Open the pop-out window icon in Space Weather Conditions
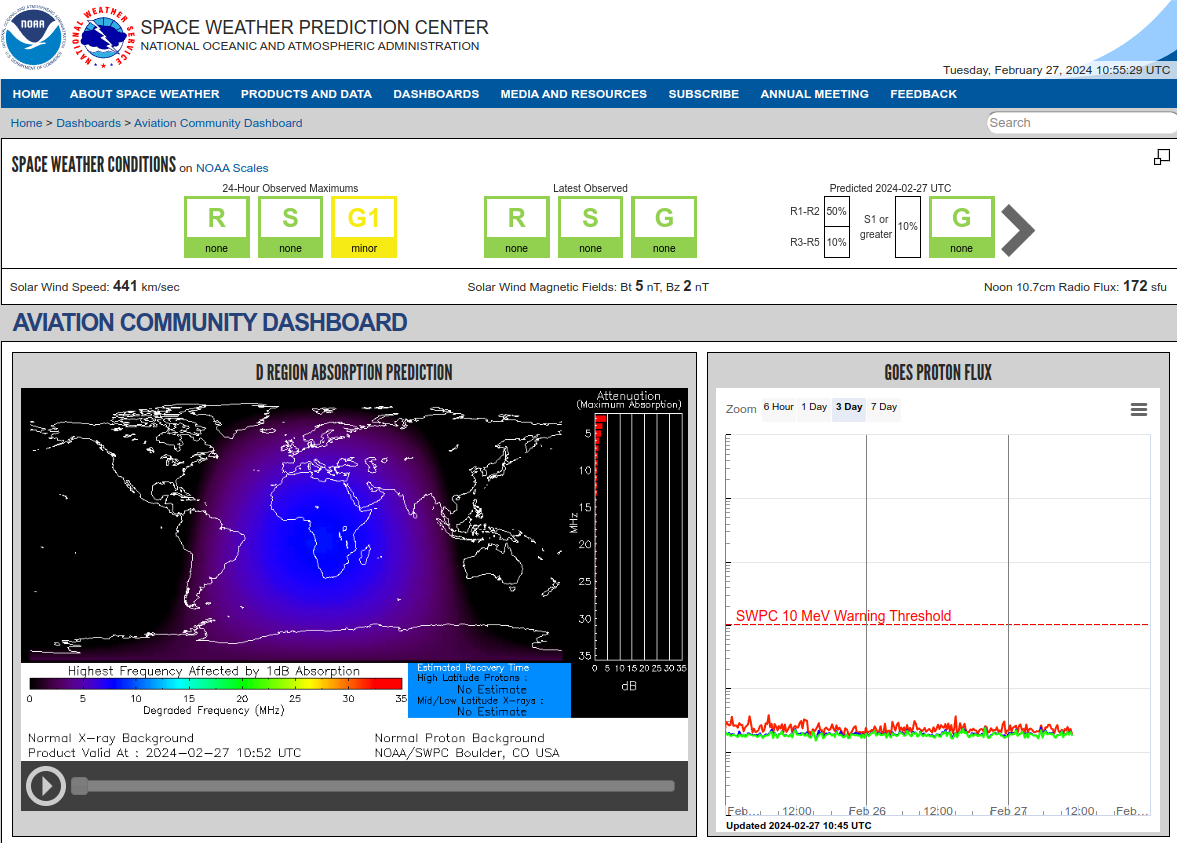The height and width of the screenshot is (843, 1177). click(1161, 157)
